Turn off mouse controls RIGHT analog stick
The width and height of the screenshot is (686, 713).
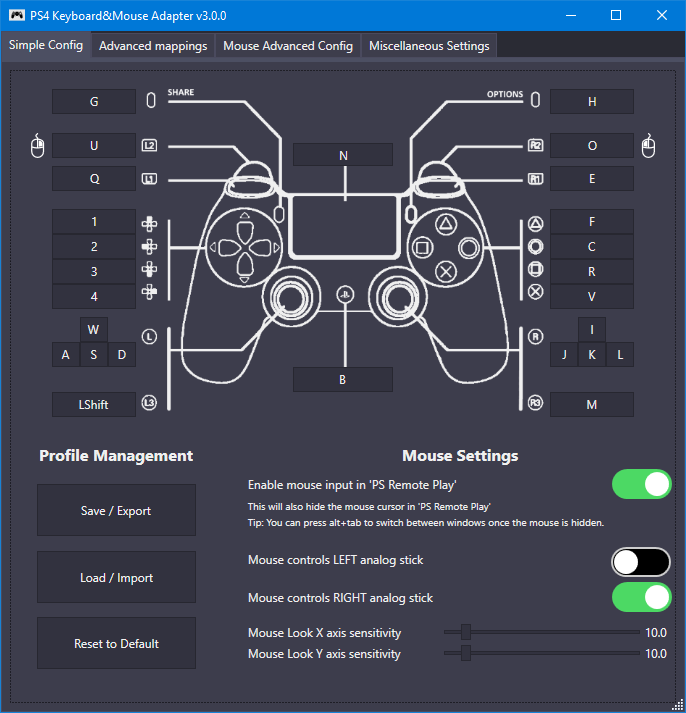[641, 597]
